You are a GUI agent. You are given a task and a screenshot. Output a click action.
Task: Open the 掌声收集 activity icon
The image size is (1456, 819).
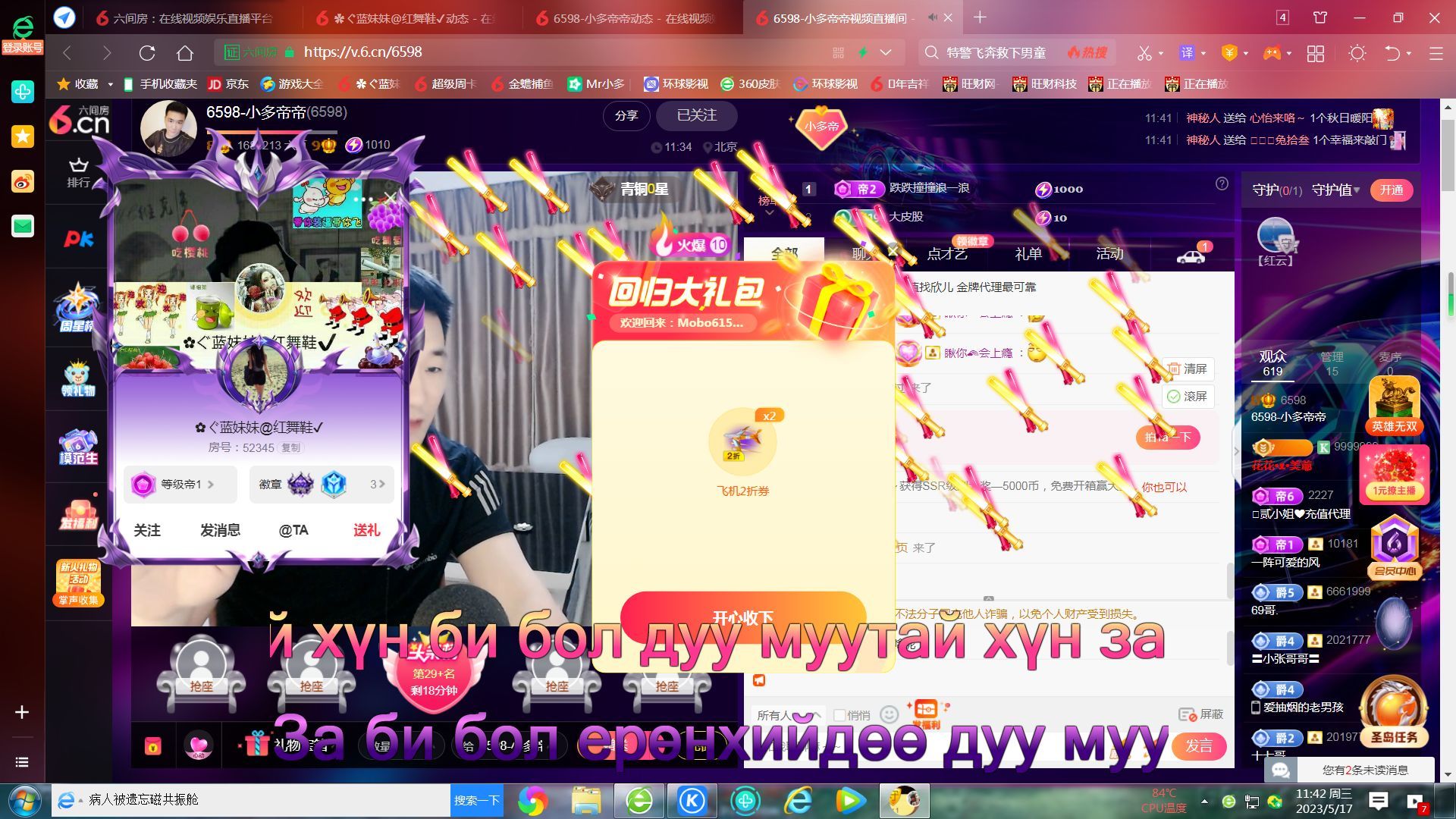(x=79, y=583)
